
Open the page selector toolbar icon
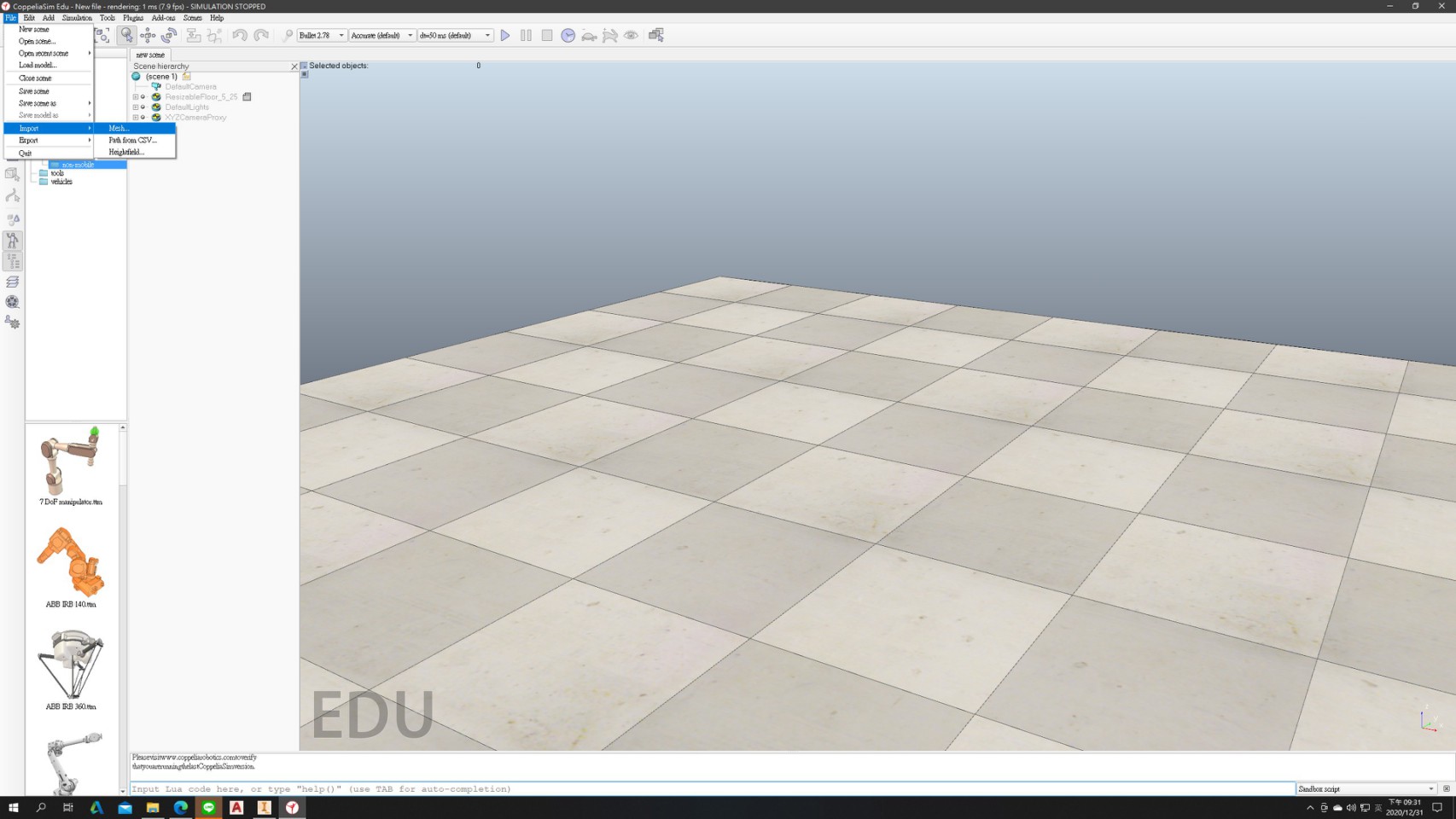(656, 35)
